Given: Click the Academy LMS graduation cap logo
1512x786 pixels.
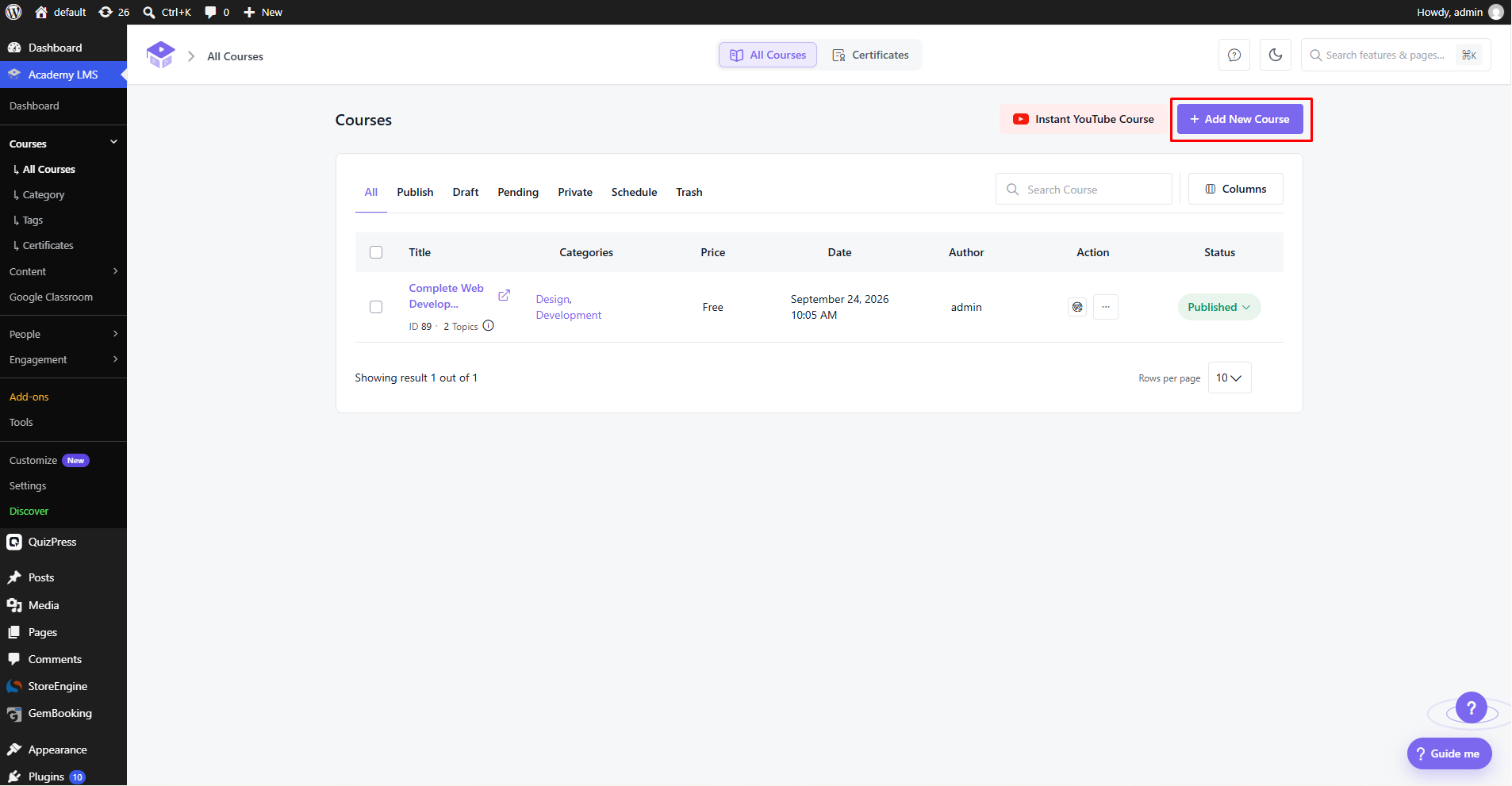Looking at the screenshot, I should [160, 55].
